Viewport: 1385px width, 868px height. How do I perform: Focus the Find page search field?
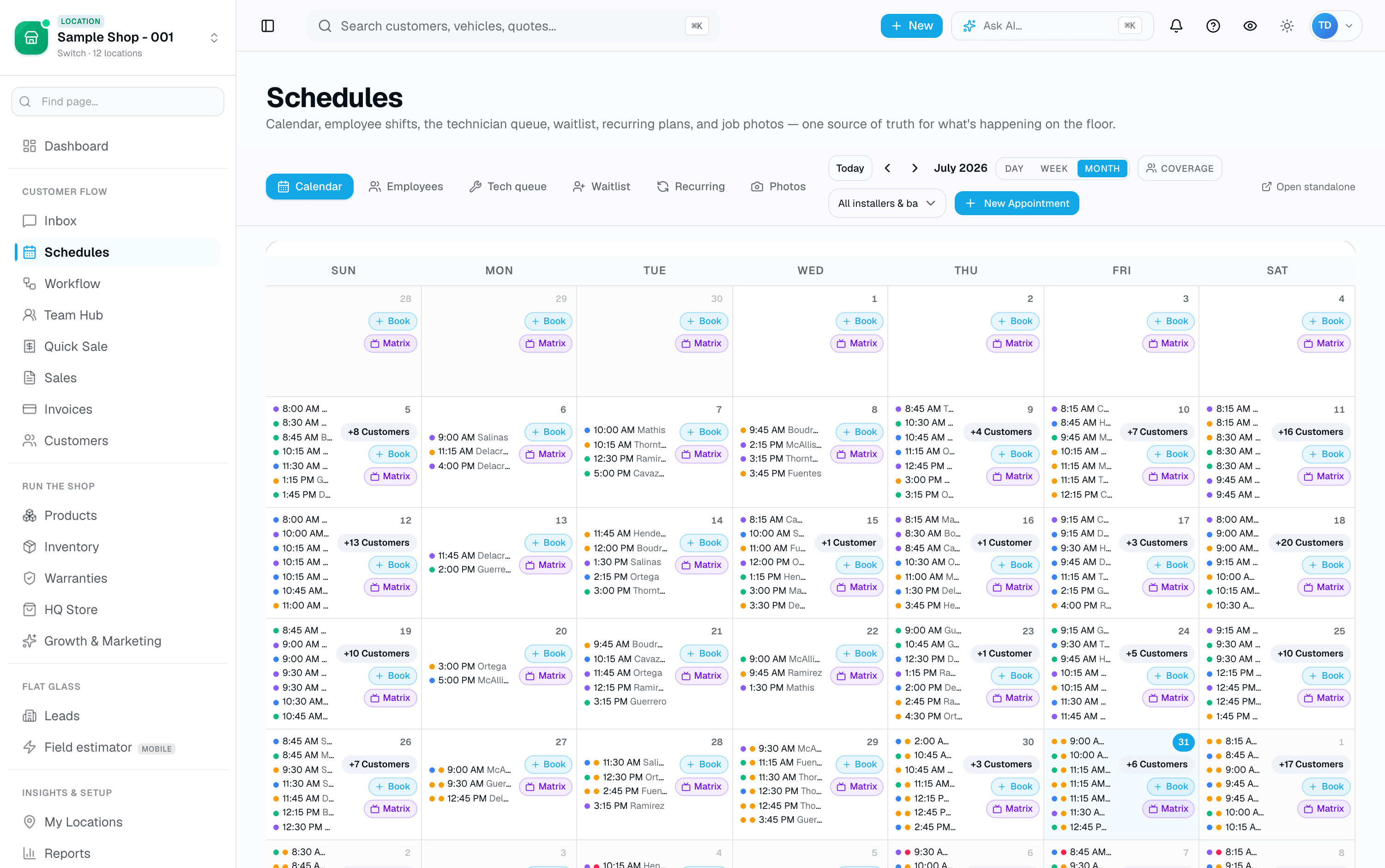click(118, 102)
